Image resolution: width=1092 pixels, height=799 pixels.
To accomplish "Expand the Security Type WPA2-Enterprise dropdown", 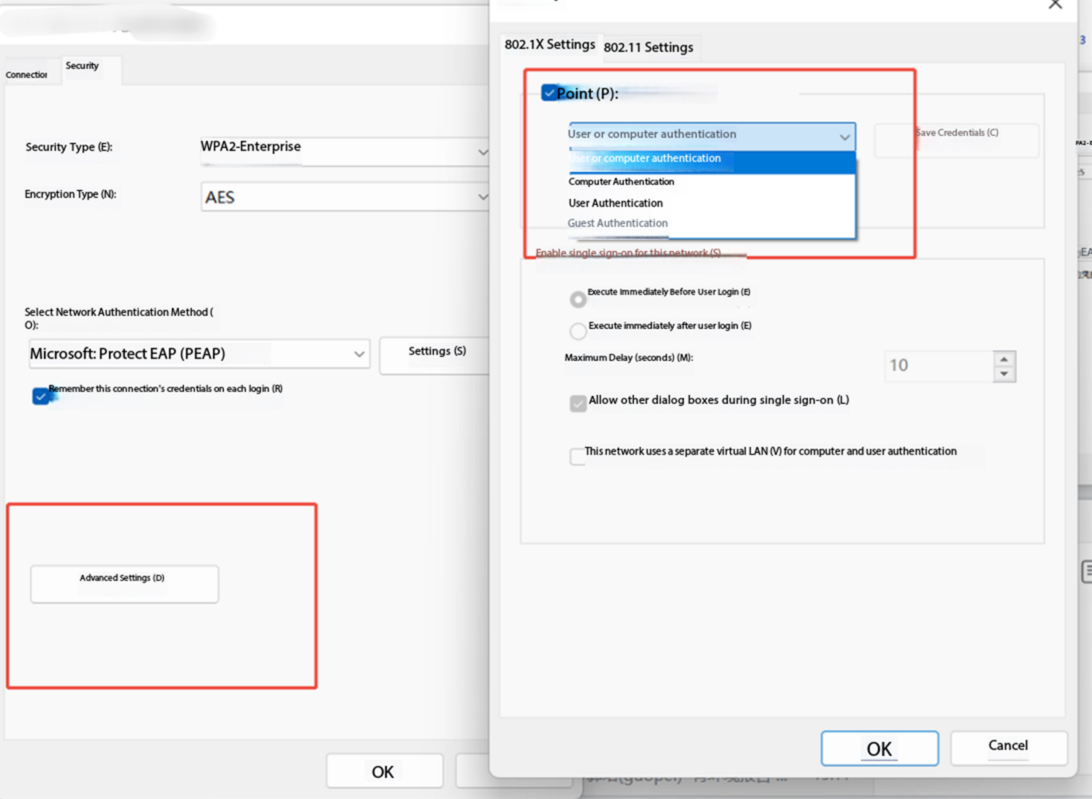I will tap(482, 151).
